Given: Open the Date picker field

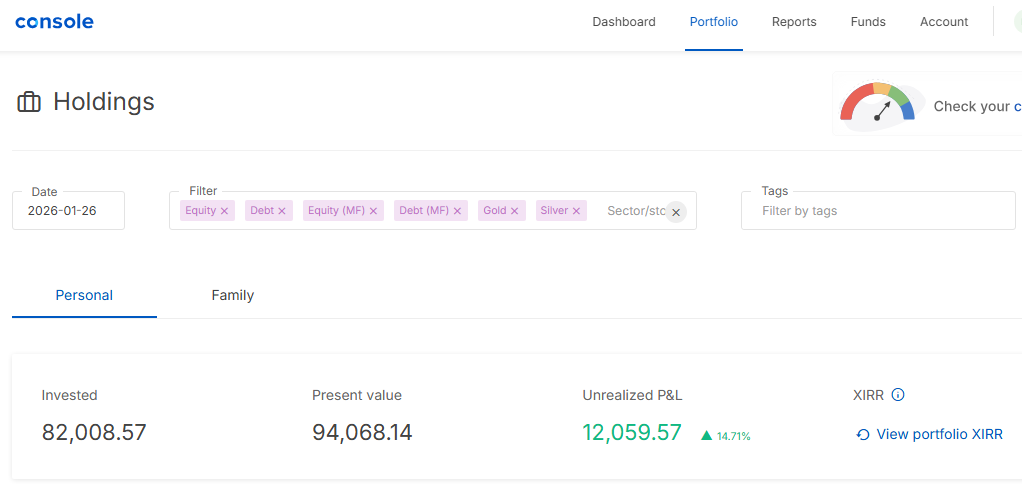Looking at the screenshot, I should coord(68,211).
